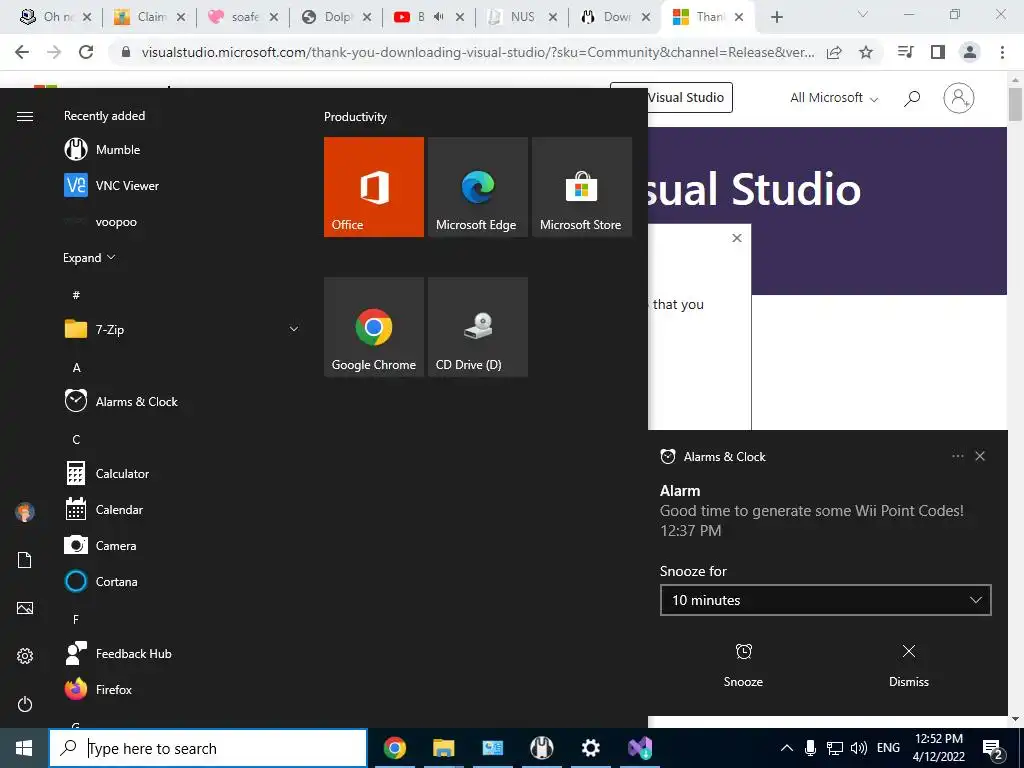Open the Microsoft Edge tile

[x=477, y=187]
